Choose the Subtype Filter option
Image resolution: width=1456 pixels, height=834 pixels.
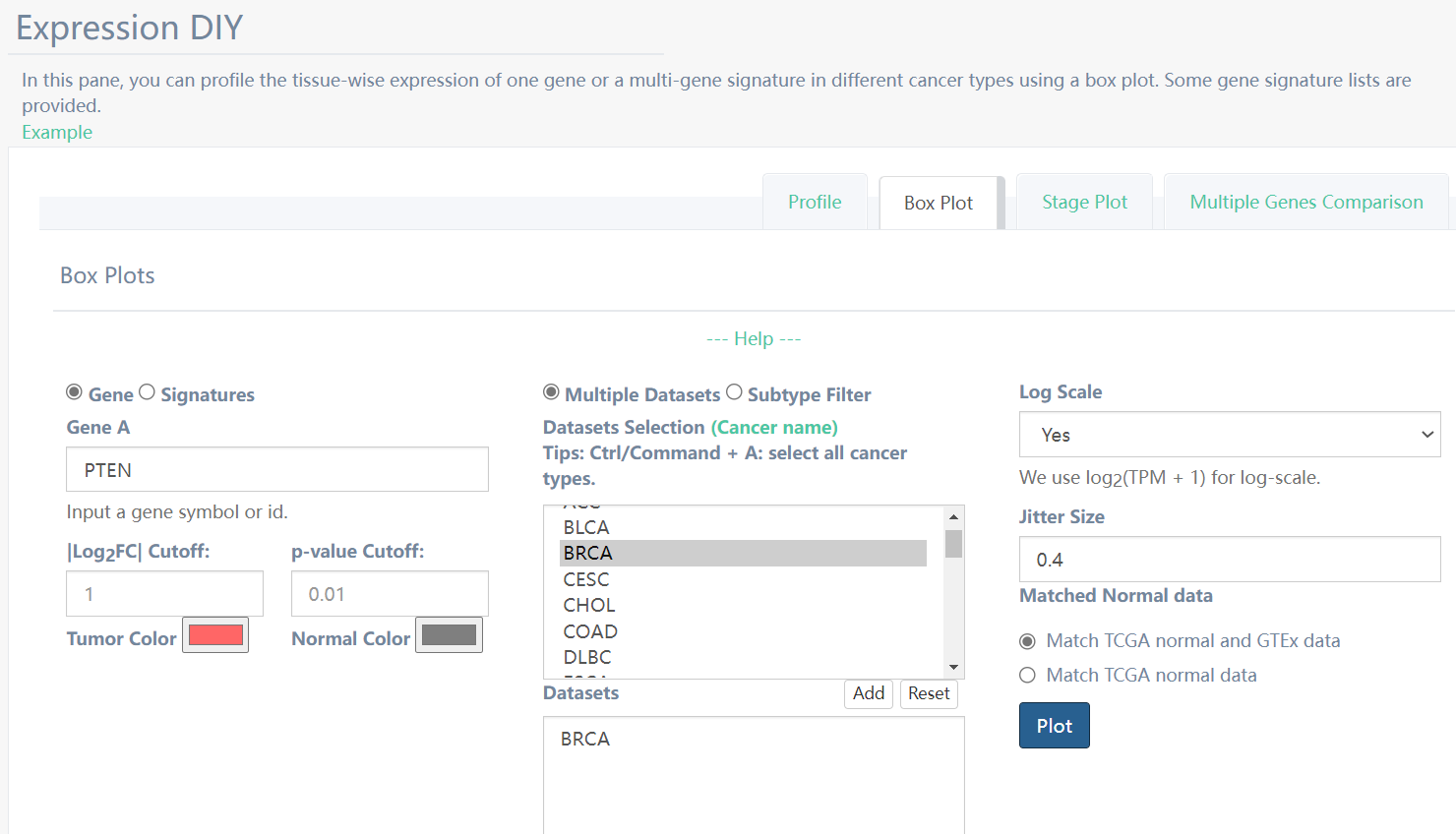[x=735, y=392]
